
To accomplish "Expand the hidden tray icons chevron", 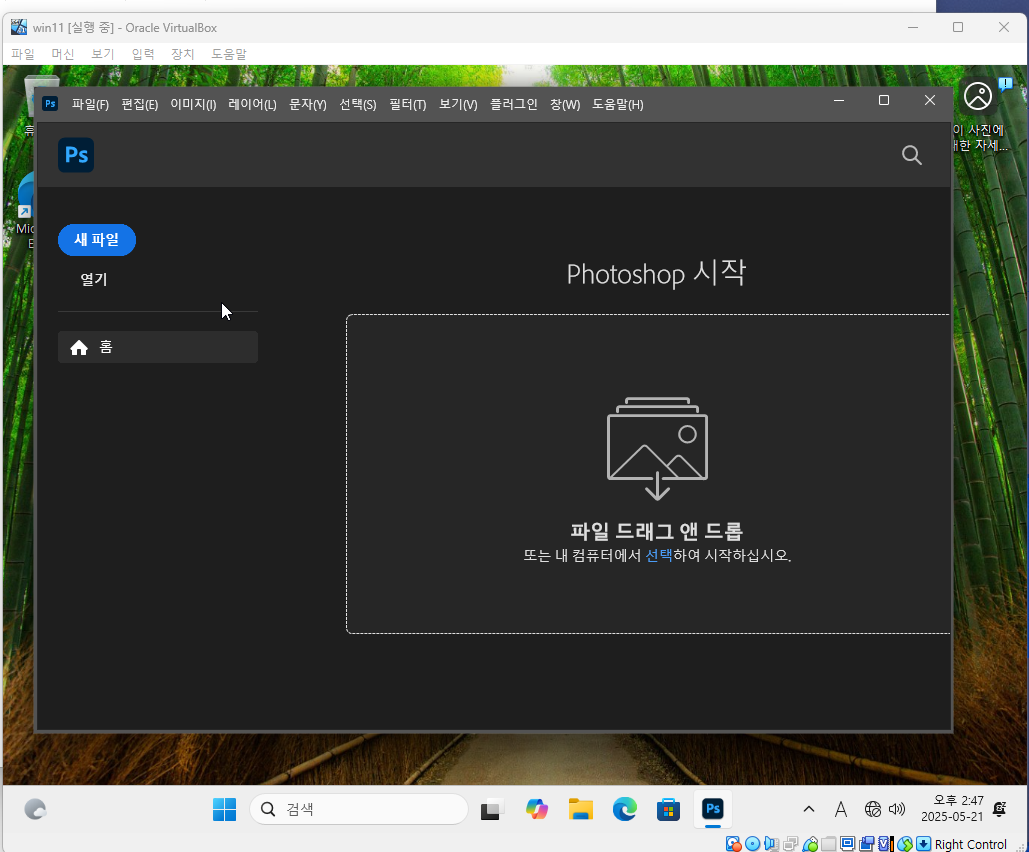I will (809, 809).
